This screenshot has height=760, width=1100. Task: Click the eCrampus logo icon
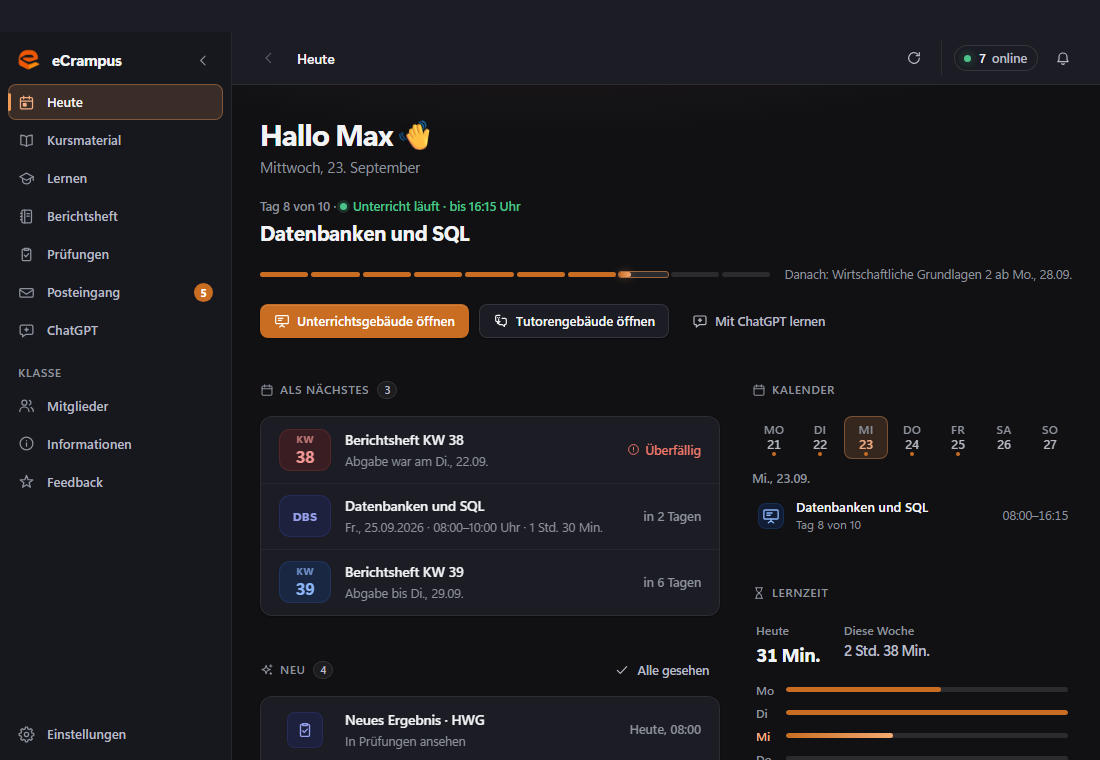pyautogui.click(x=29, y=60)
